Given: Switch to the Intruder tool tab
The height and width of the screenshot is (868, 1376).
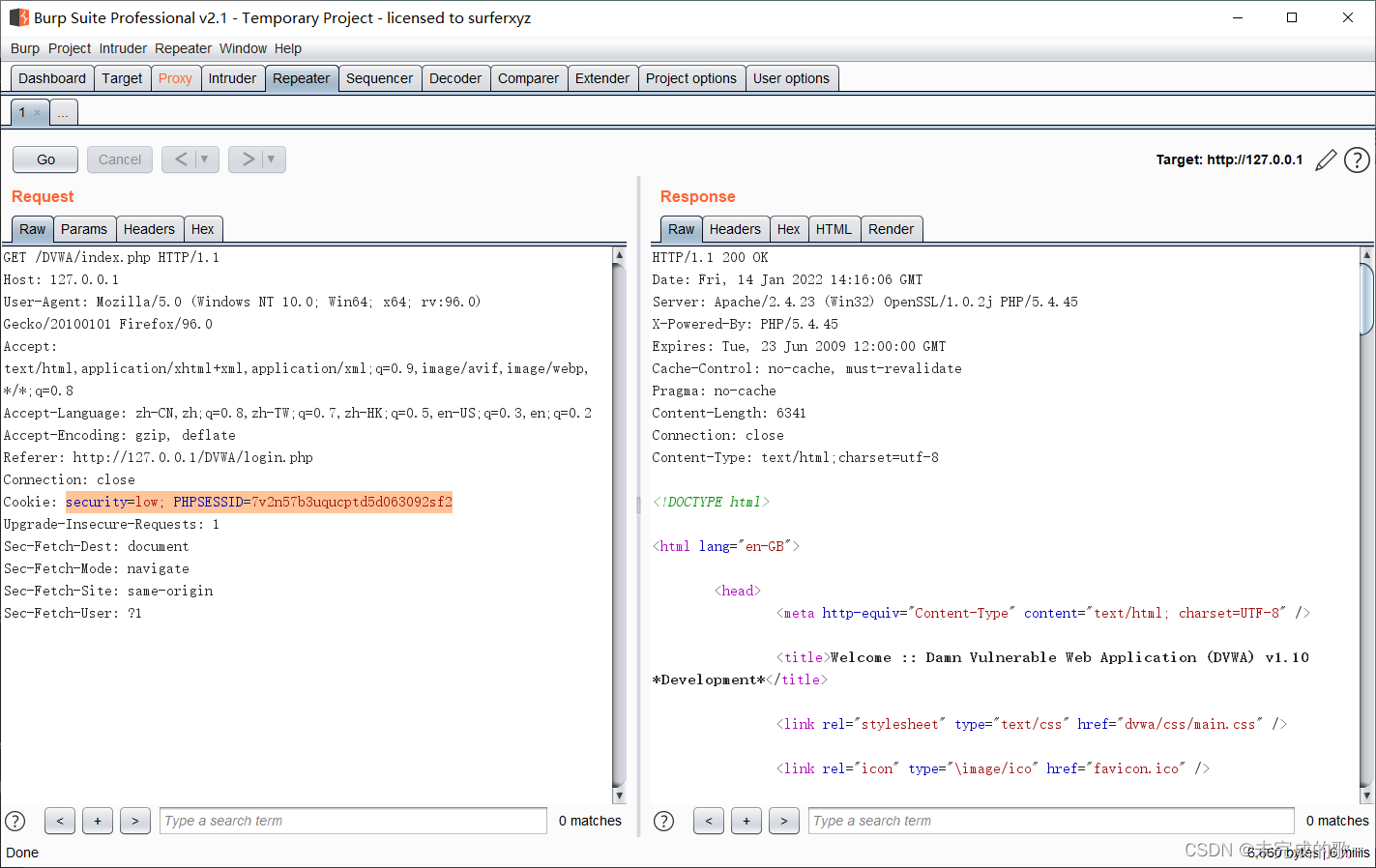Looking at the screenshot, I should [232, 78].
